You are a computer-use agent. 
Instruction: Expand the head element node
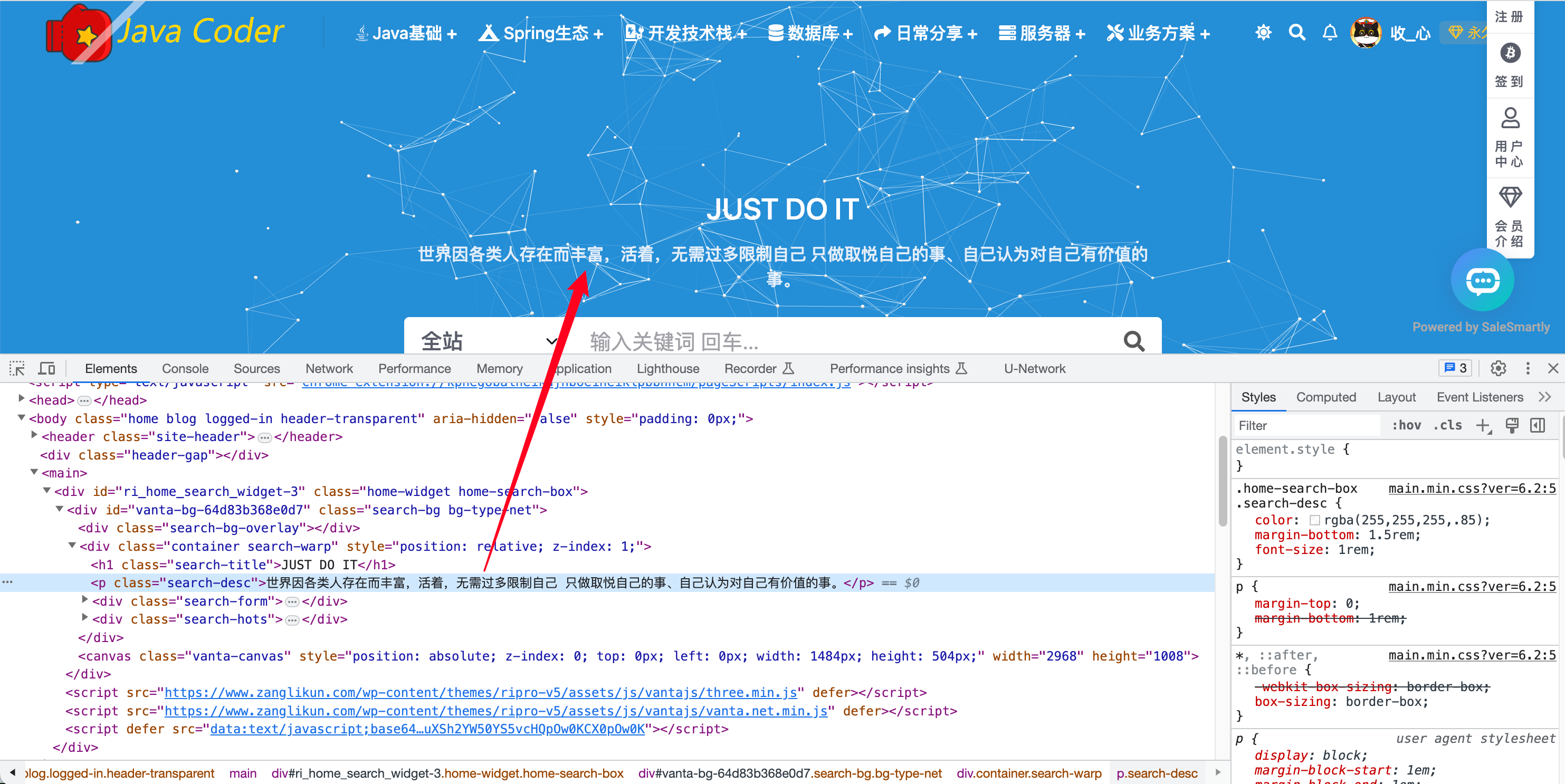(22, 399)
